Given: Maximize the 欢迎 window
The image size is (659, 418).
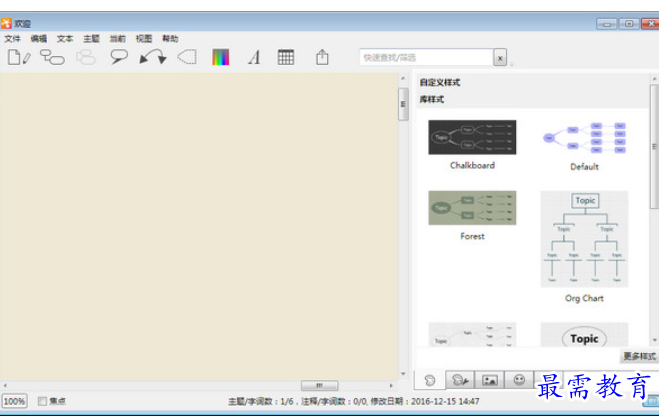Looking at the screenshot, I should tap(629, 24).
